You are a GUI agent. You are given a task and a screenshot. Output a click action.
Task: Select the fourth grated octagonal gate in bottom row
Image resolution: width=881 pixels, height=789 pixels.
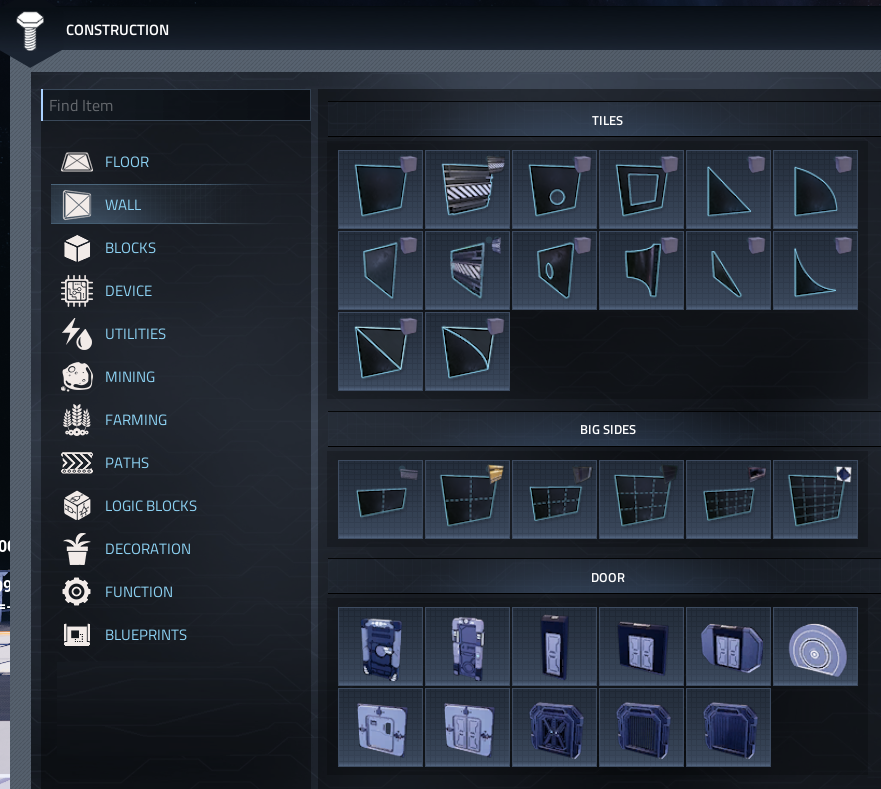pyautogui.click(x=642, y=727)
